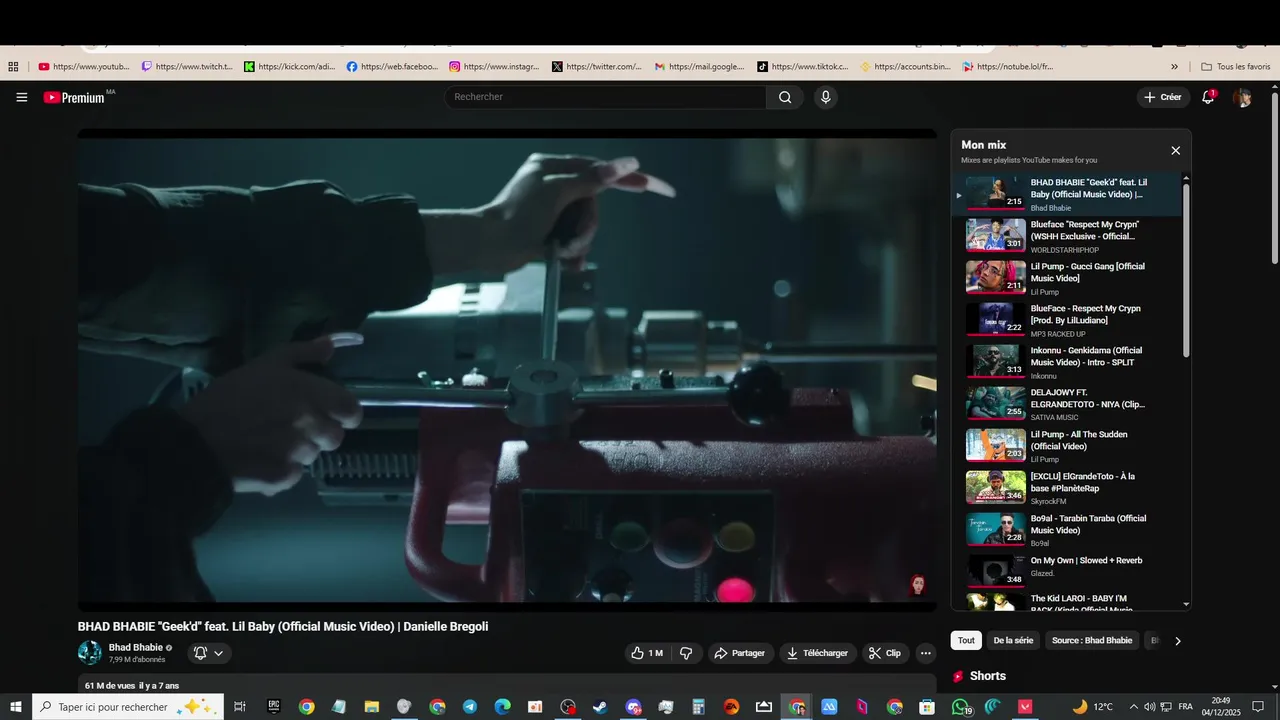The width and height of the screenshot is (1280, 720).
Task: Select the Tout filter chip
Action: pos(966,641)
